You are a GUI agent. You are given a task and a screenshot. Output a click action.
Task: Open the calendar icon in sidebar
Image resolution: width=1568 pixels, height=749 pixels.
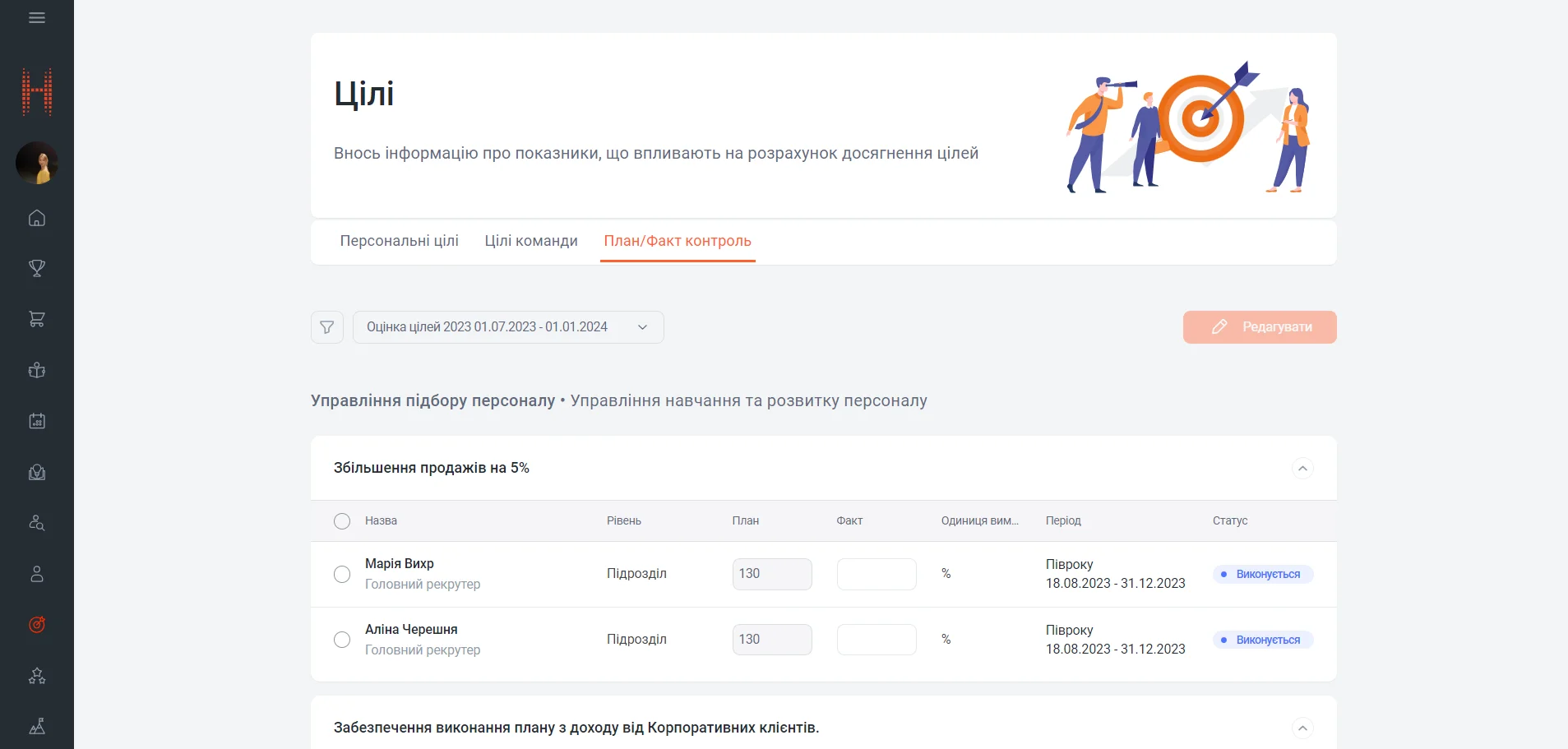[x=37, y=421]
